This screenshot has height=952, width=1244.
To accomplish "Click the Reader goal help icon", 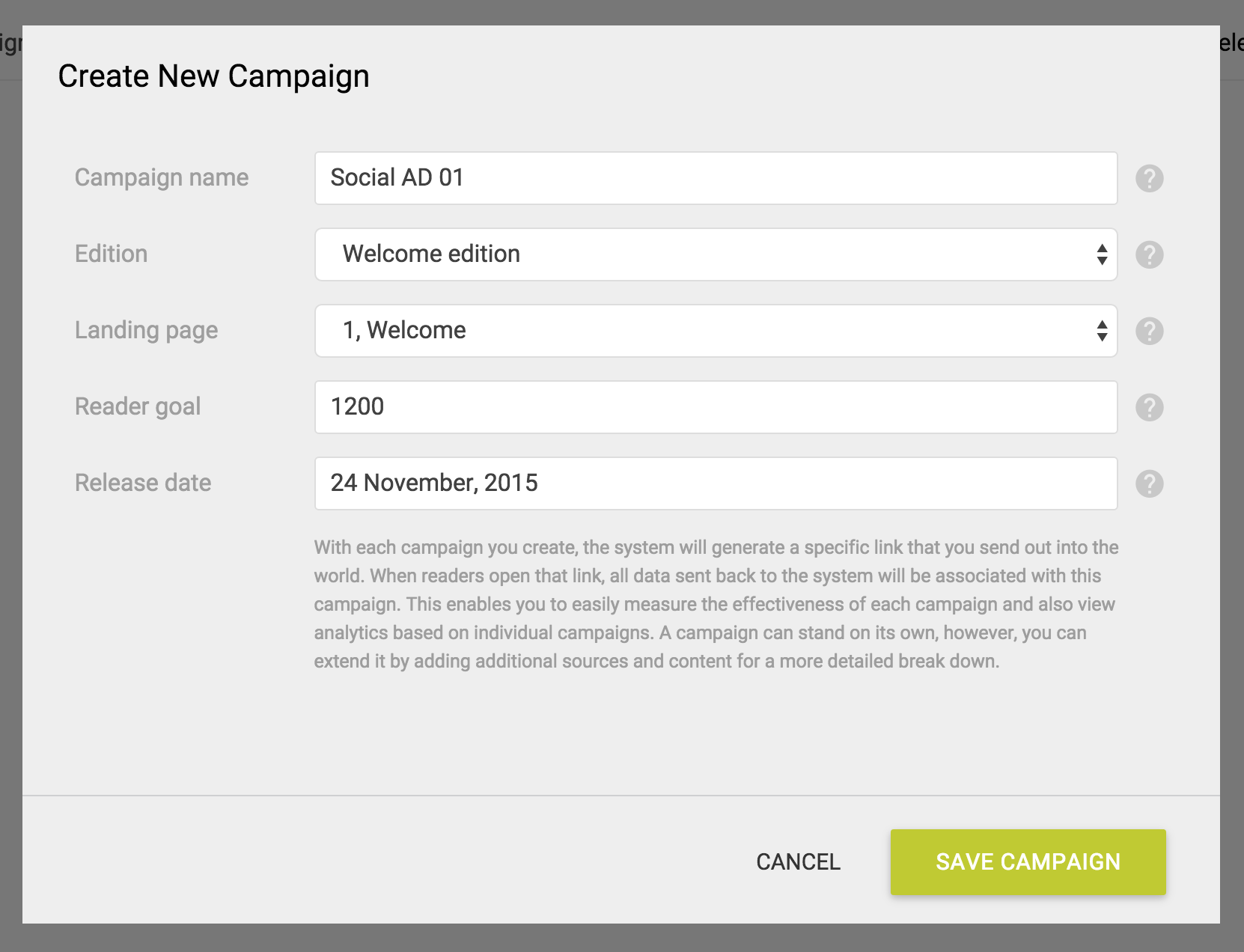I will pos(1150,407).
